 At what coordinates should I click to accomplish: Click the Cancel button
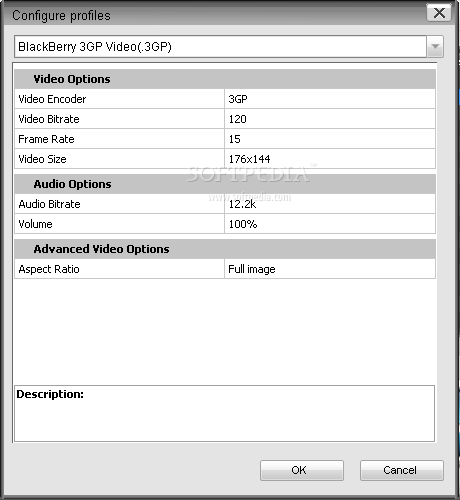pyautogui.click(x=402, y=470)
